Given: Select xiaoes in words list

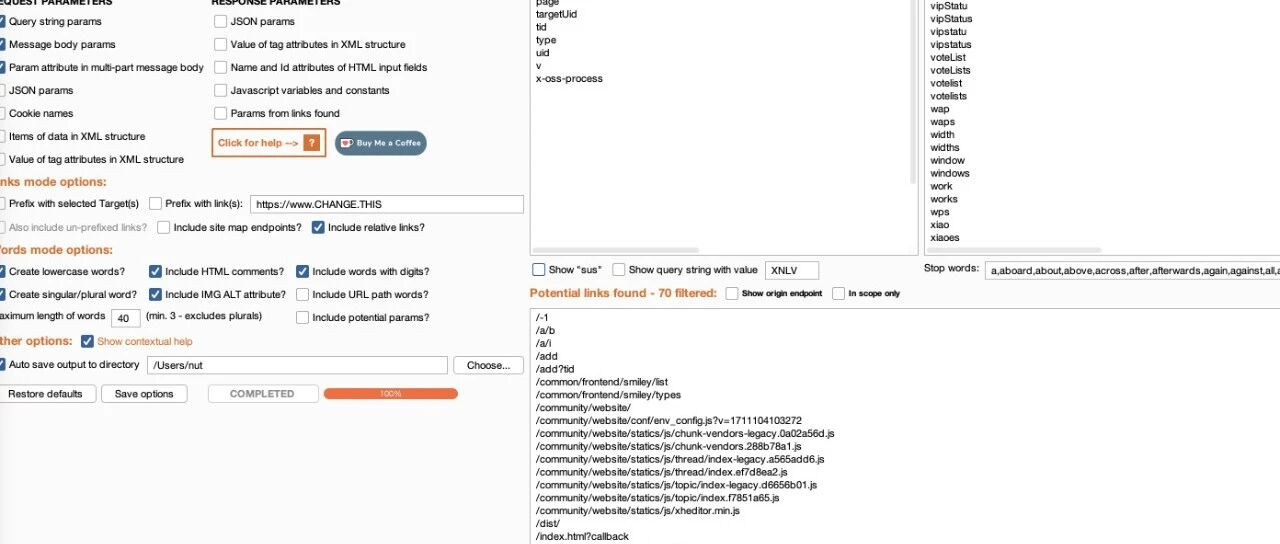Looking at the screenshot, I should point(945,238).
